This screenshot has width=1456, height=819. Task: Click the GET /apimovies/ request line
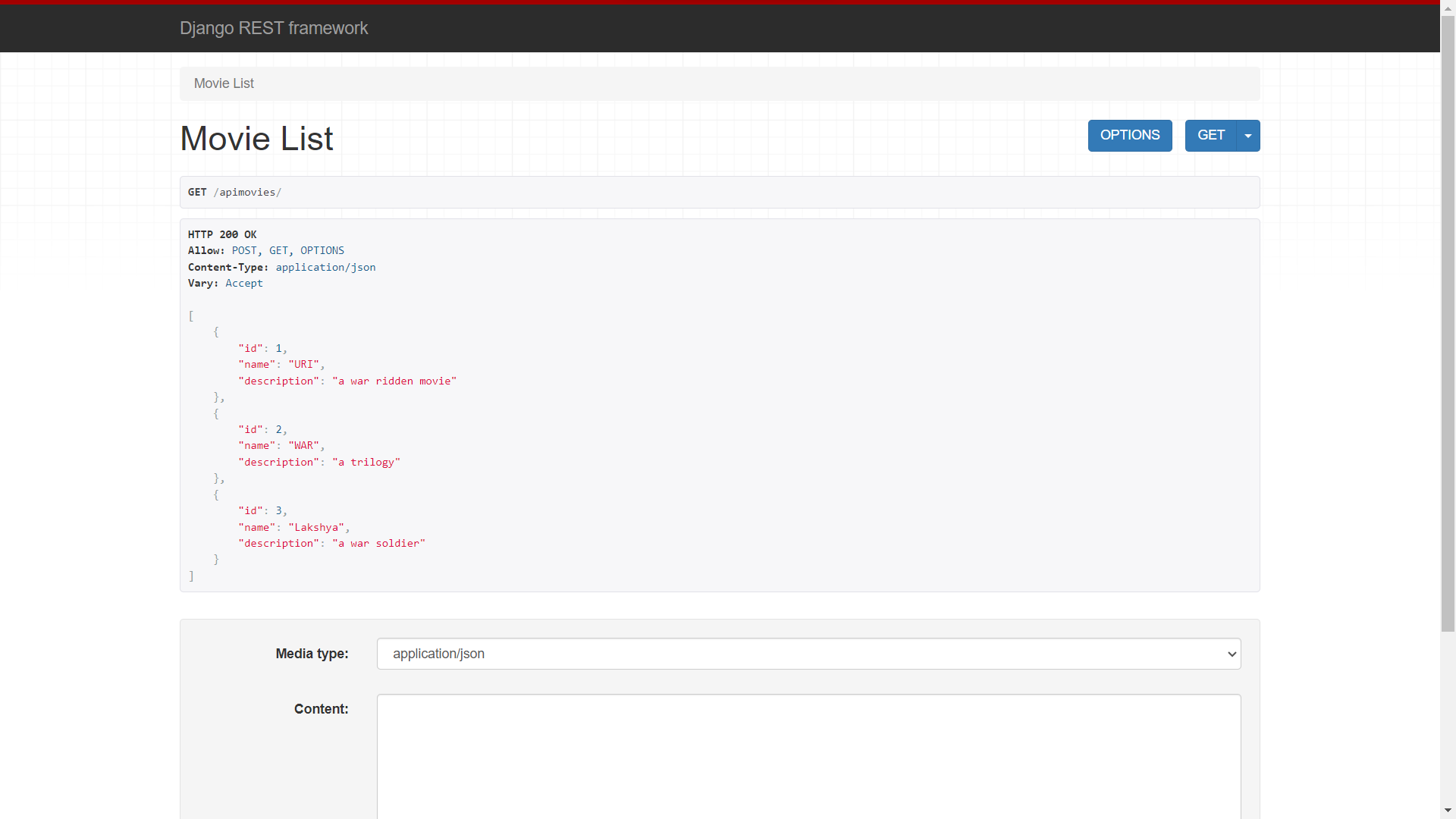[x=234, y=193]
